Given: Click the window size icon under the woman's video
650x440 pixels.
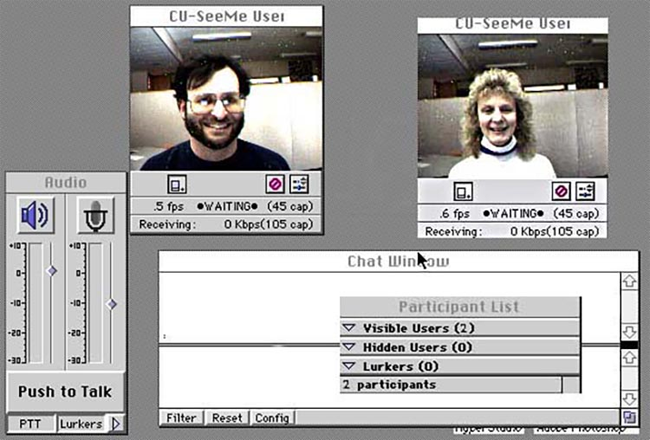Looking at the screenshot, I should click(463, 192).
